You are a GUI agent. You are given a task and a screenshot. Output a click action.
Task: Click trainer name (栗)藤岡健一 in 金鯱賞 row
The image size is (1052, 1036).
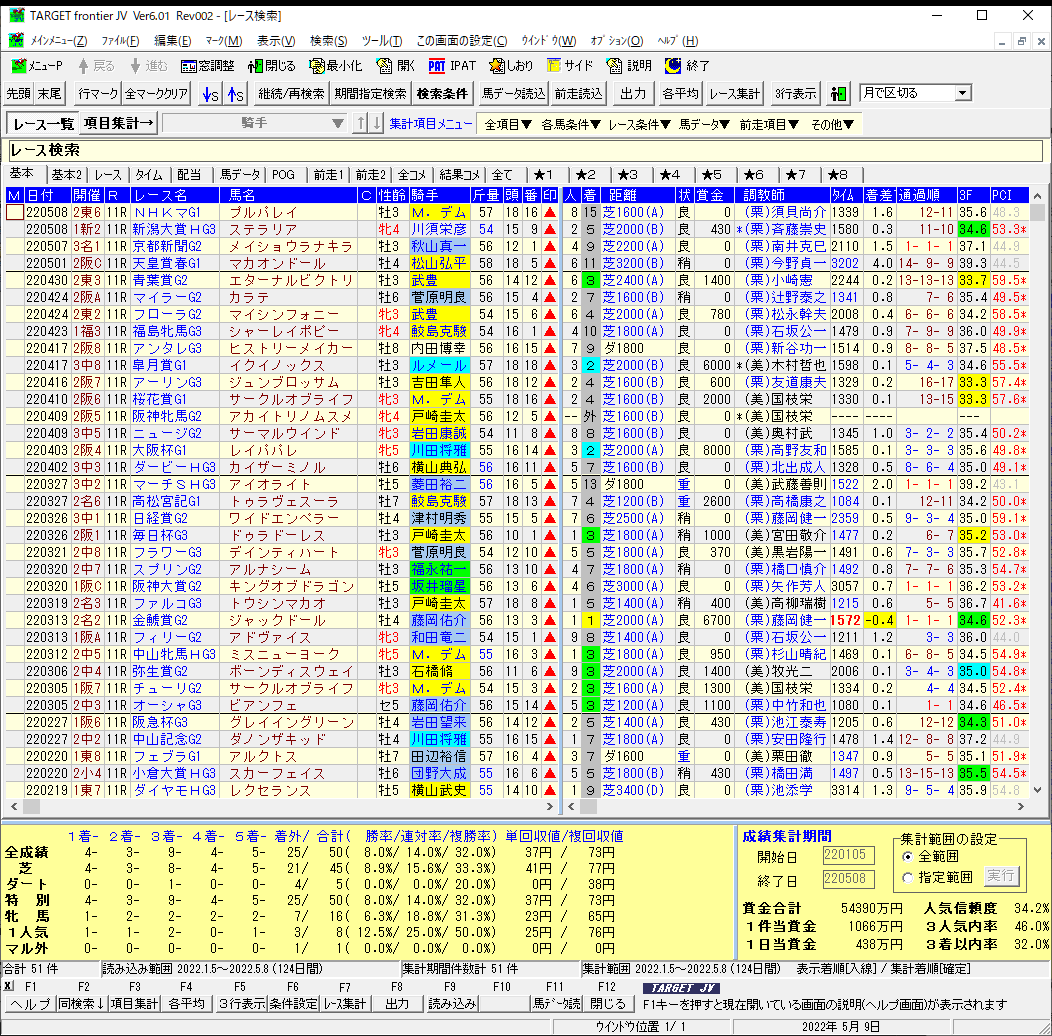point(785,621)
